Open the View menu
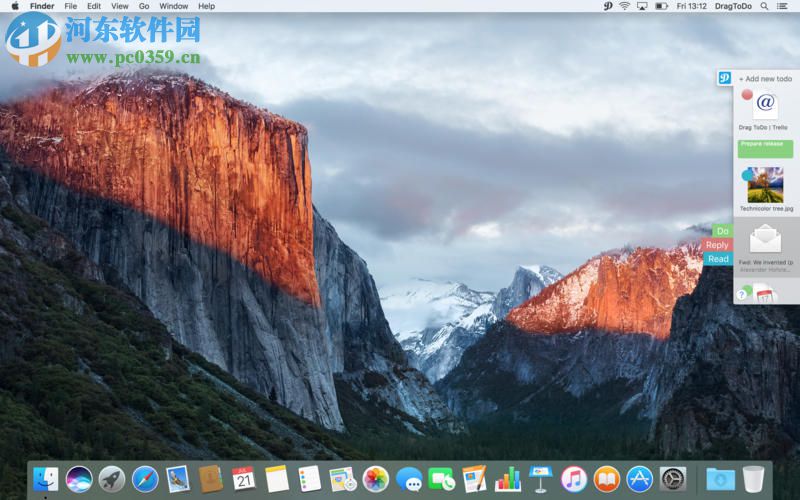The image size is (800, 500). [x=119, y=6]
